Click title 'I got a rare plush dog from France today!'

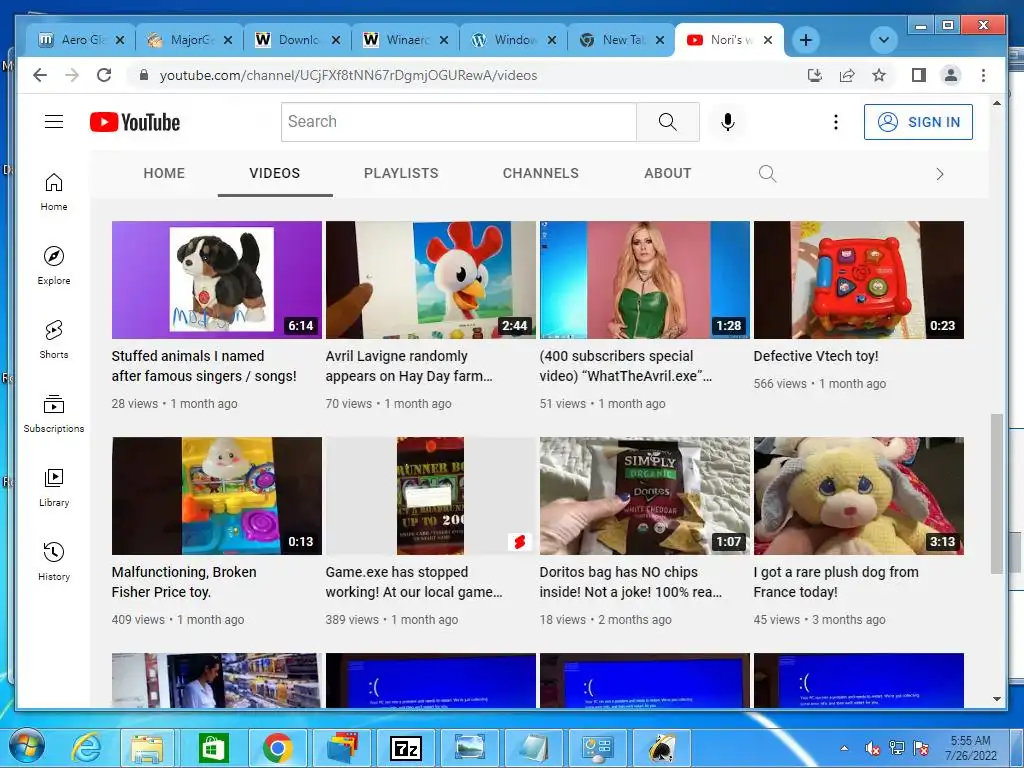pos(836,582)
